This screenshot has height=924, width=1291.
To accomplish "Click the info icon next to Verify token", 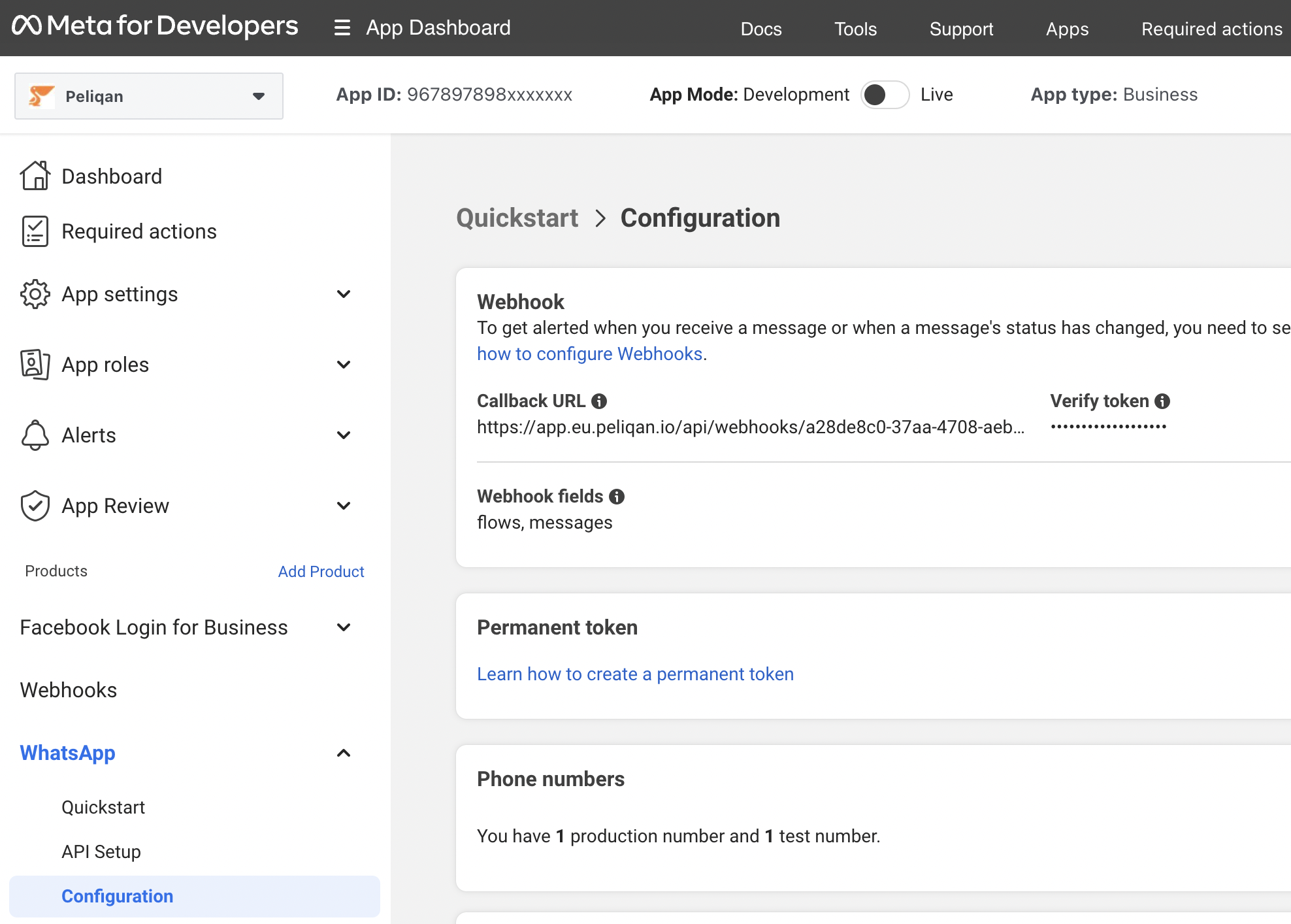I will [1162, 401].
